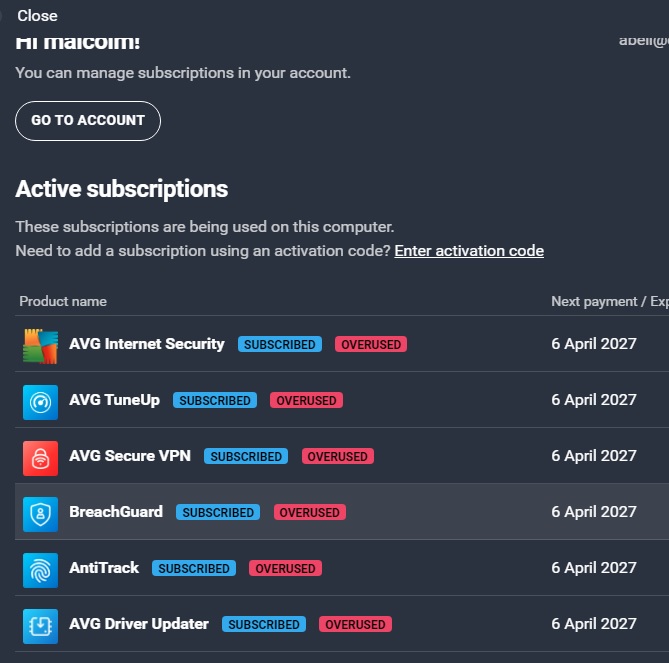
Task: Click the AVG Secure VPN icon
Action: [40, 458]
